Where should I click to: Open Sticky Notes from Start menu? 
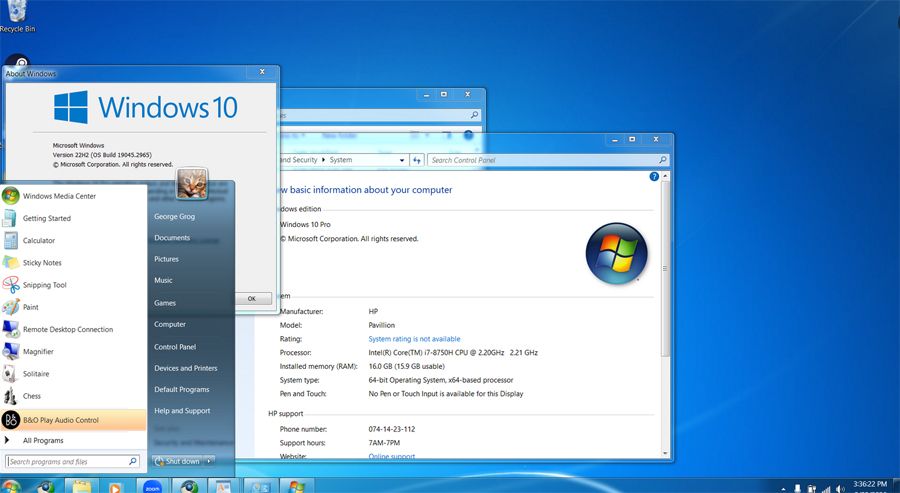click(73, 263)
